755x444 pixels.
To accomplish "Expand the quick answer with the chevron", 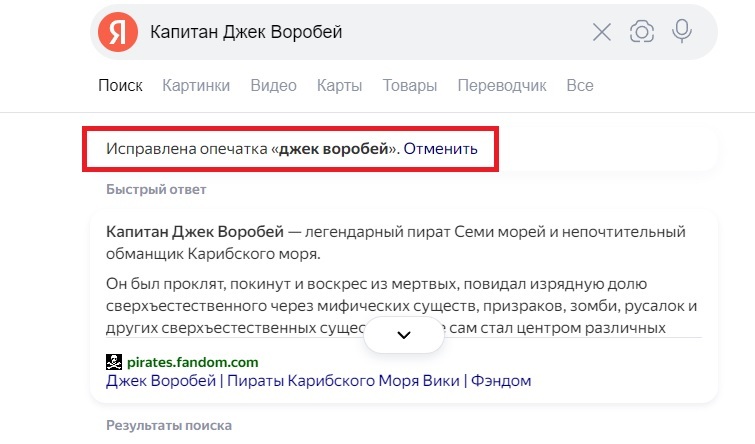I will [404, 335].
